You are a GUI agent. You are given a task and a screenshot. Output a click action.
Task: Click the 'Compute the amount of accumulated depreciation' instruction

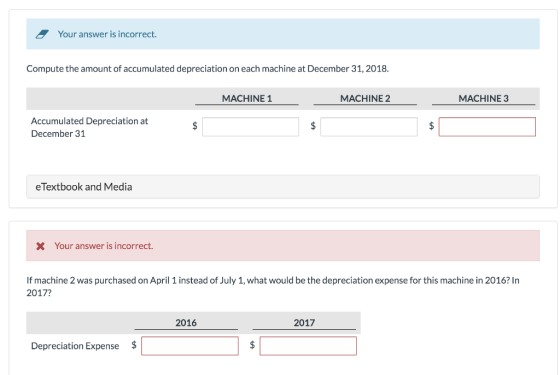point(208,69)
